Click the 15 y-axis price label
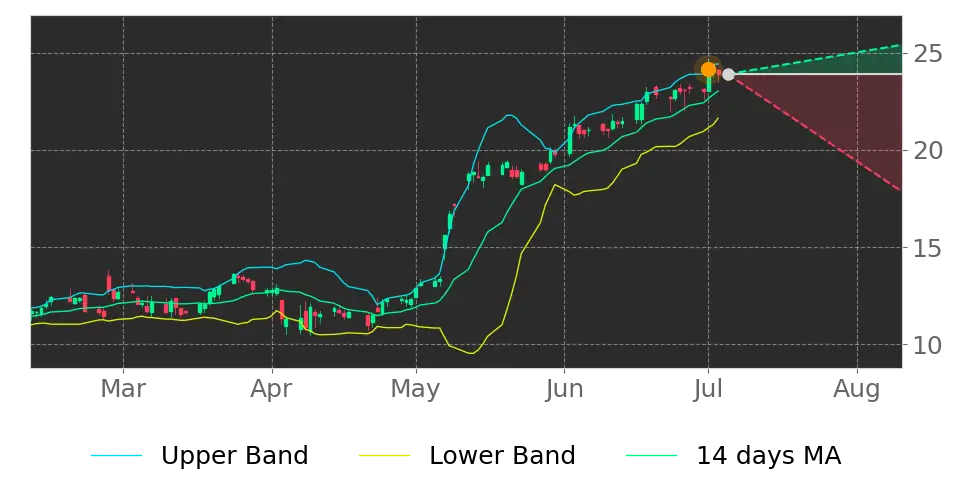972x486 pixels. pos(928,248)
